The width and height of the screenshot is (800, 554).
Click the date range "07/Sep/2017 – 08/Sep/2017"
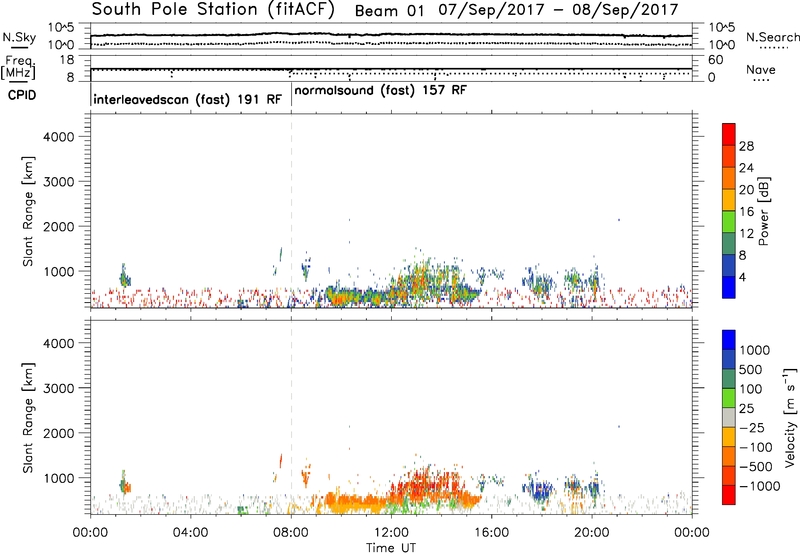[558, 10]
